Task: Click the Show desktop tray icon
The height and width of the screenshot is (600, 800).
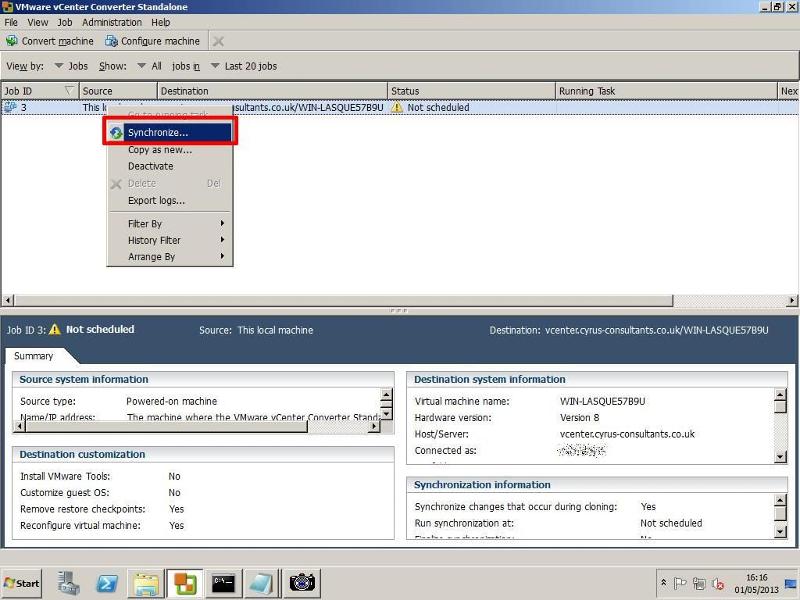Action: [x=791, y=583]
